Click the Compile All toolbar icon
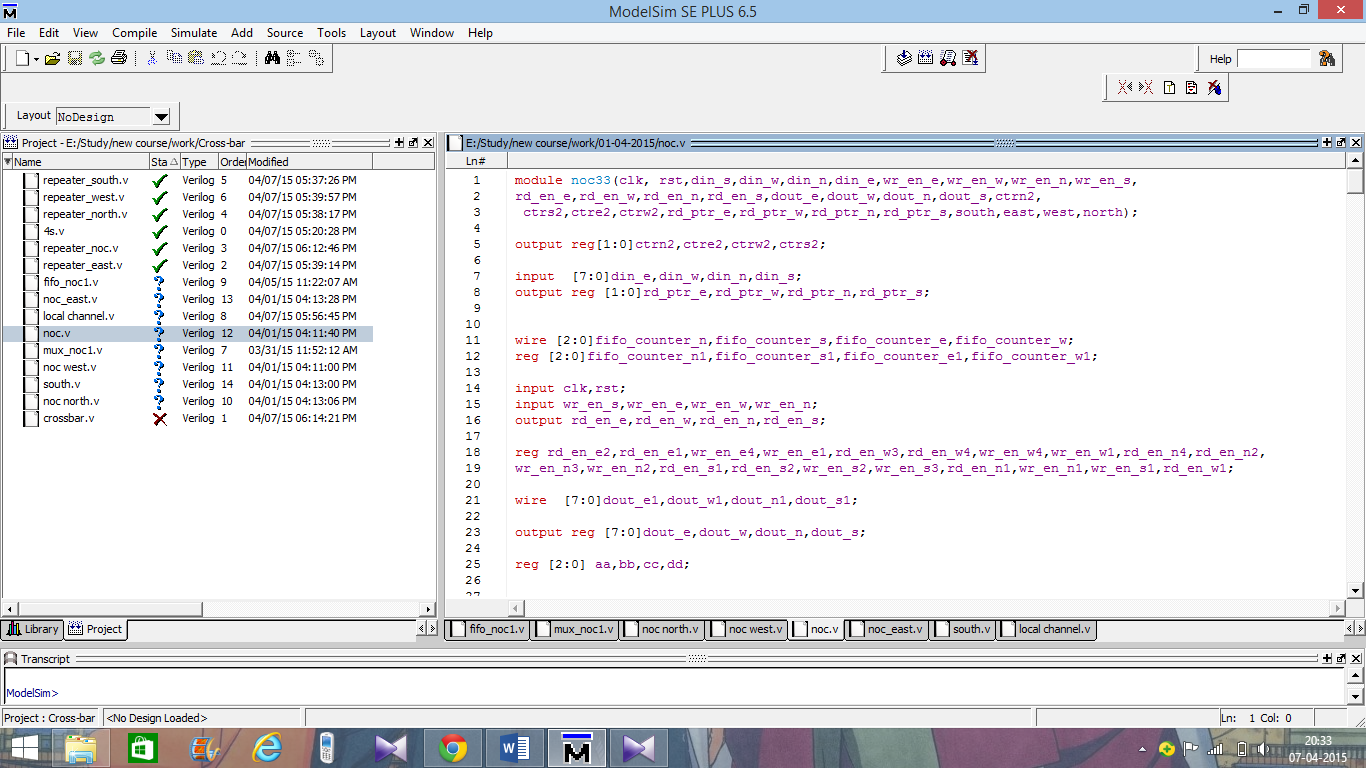This screenshot has width=1366, height=768. 926,59
